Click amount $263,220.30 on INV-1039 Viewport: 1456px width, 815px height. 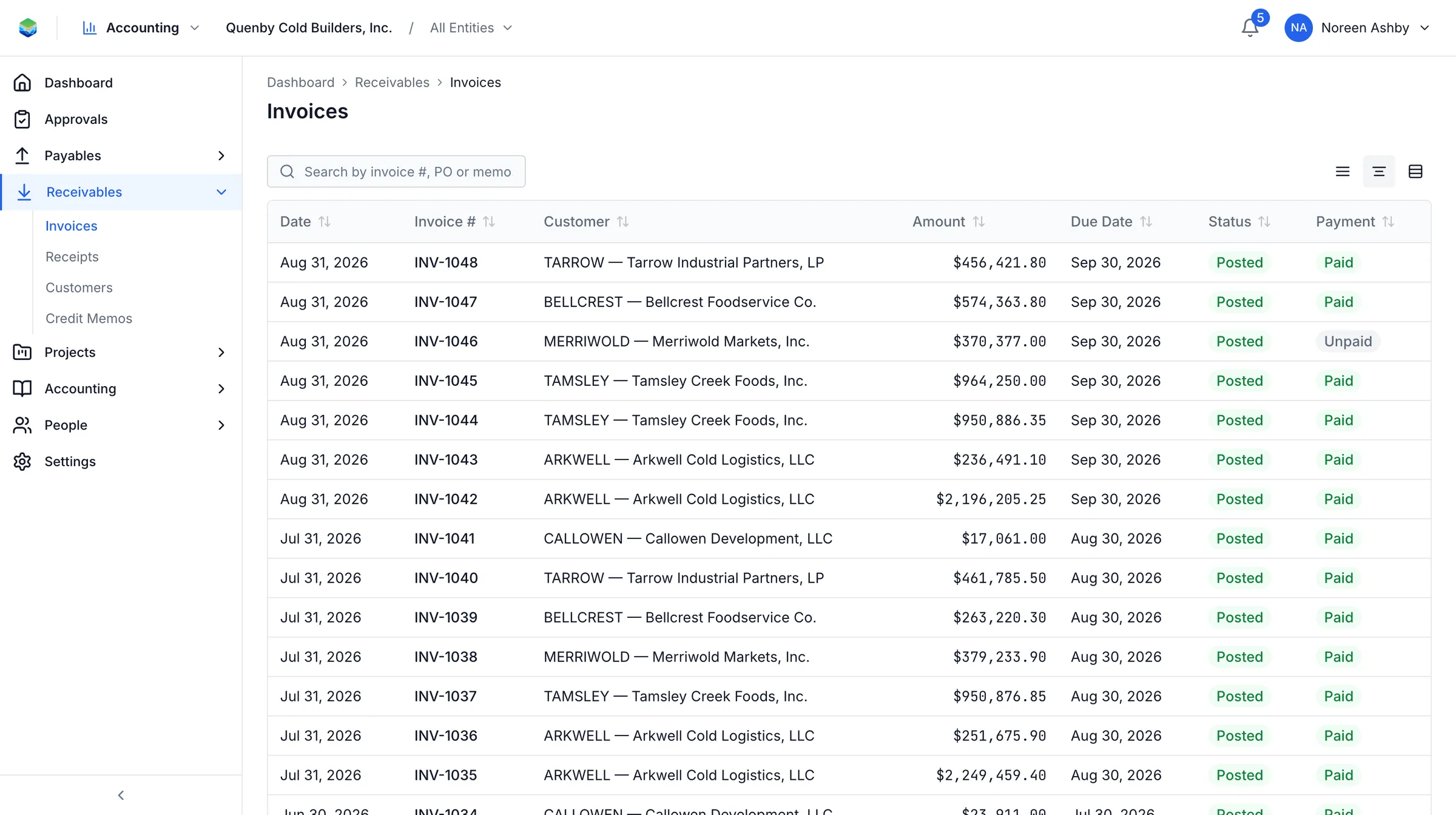(999, 617)
